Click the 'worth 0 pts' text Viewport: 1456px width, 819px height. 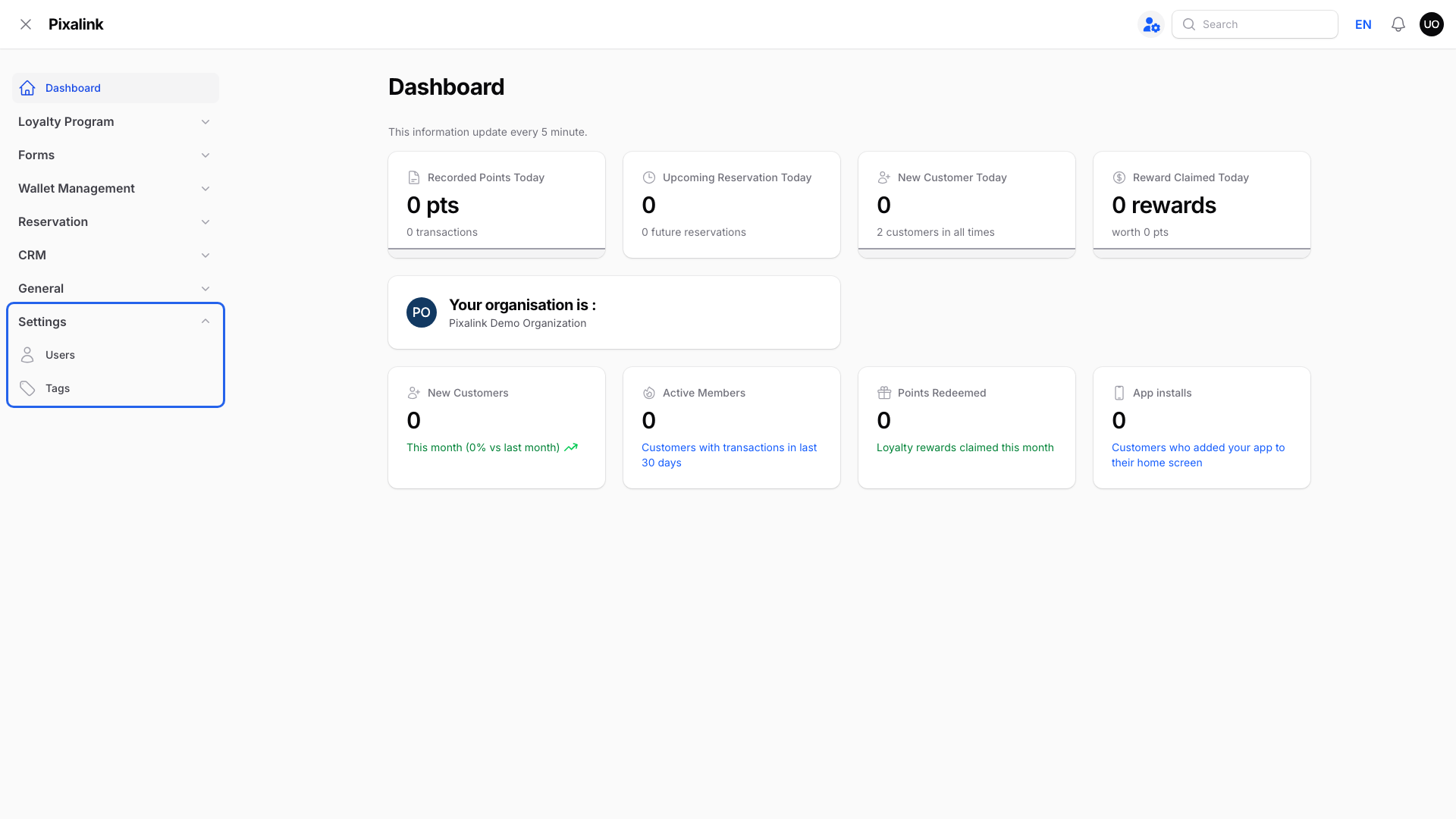point(1140,232)
